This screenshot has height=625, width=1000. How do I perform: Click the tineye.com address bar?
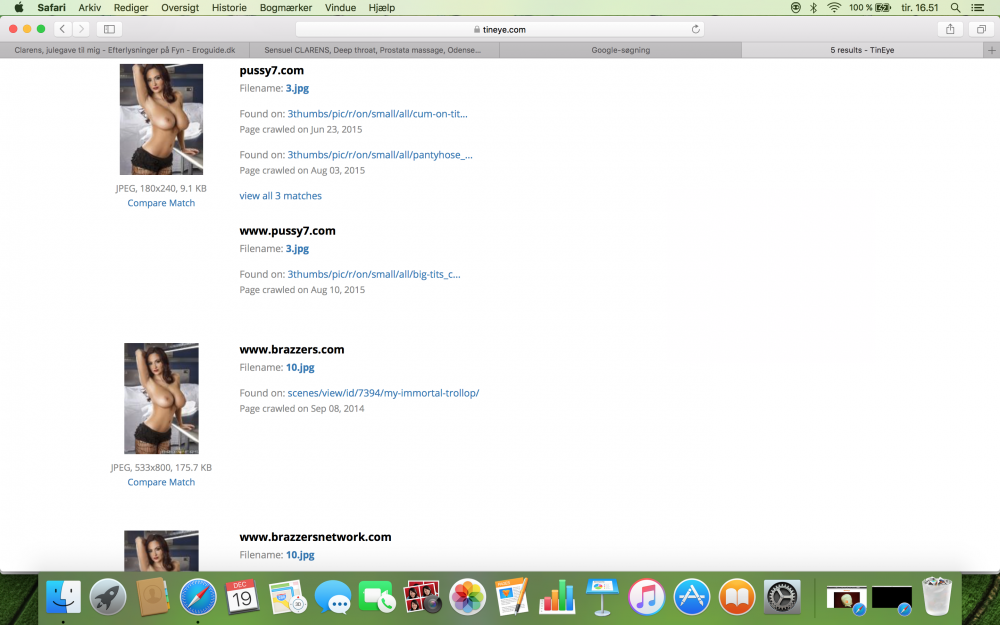pyautogui.click(x=500, y=29)
